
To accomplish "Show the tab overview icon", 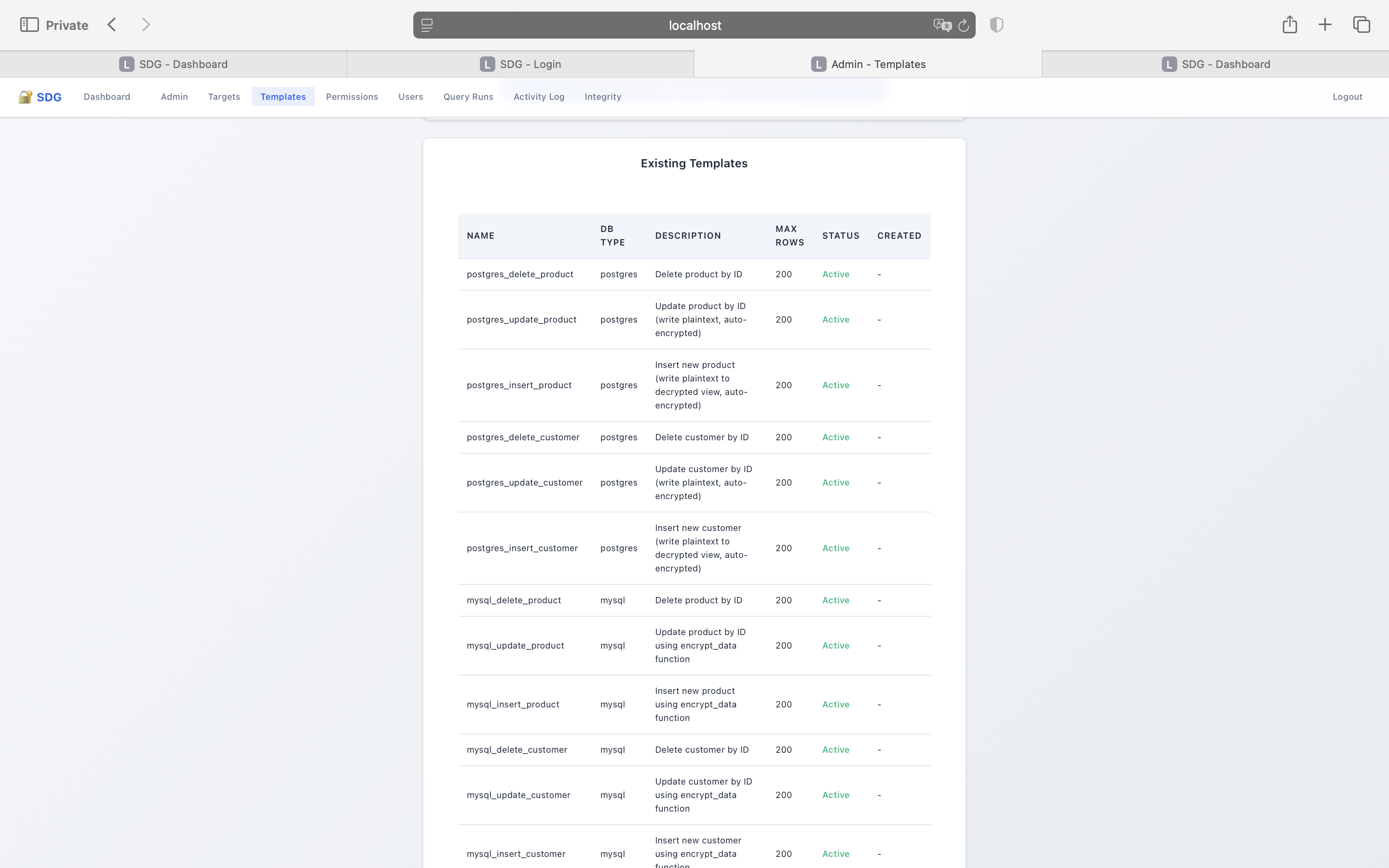I will click(1362, 25).
